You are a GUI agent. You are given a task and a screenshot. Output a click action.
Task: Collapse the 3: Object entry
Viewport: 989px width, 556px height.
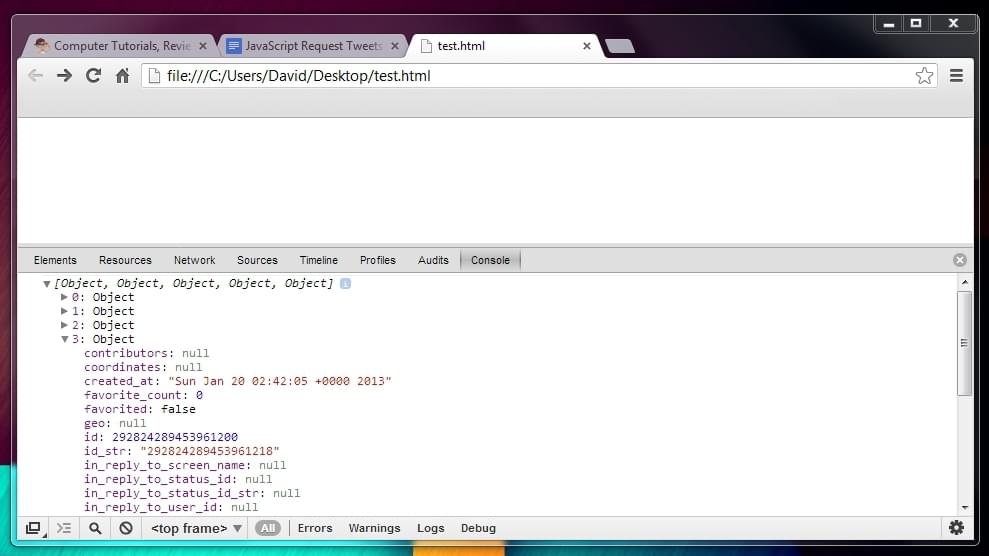tap(64, 339)
